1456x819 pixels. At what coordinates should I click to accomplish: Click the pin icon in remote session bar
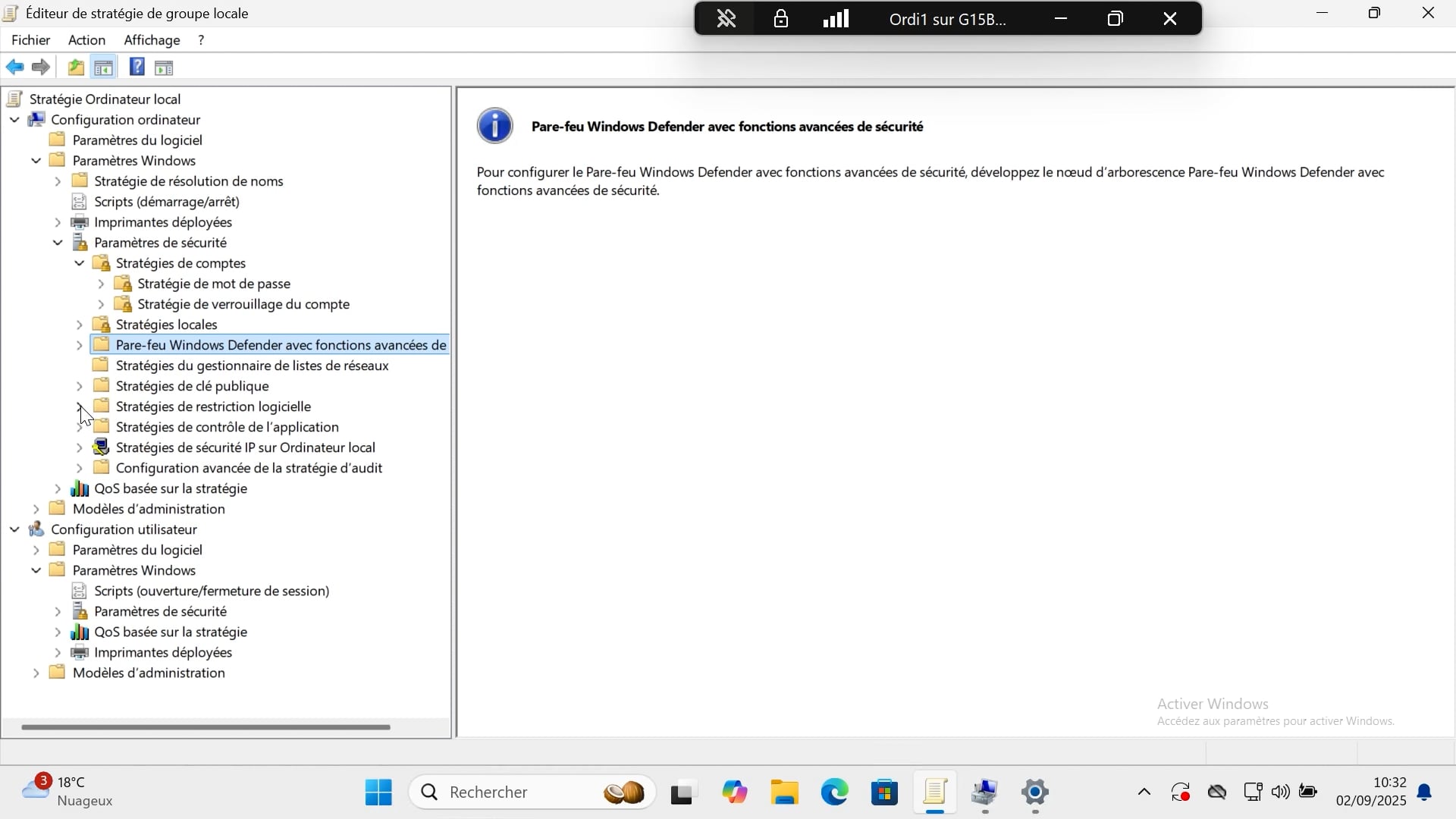[x=726, y=19]
